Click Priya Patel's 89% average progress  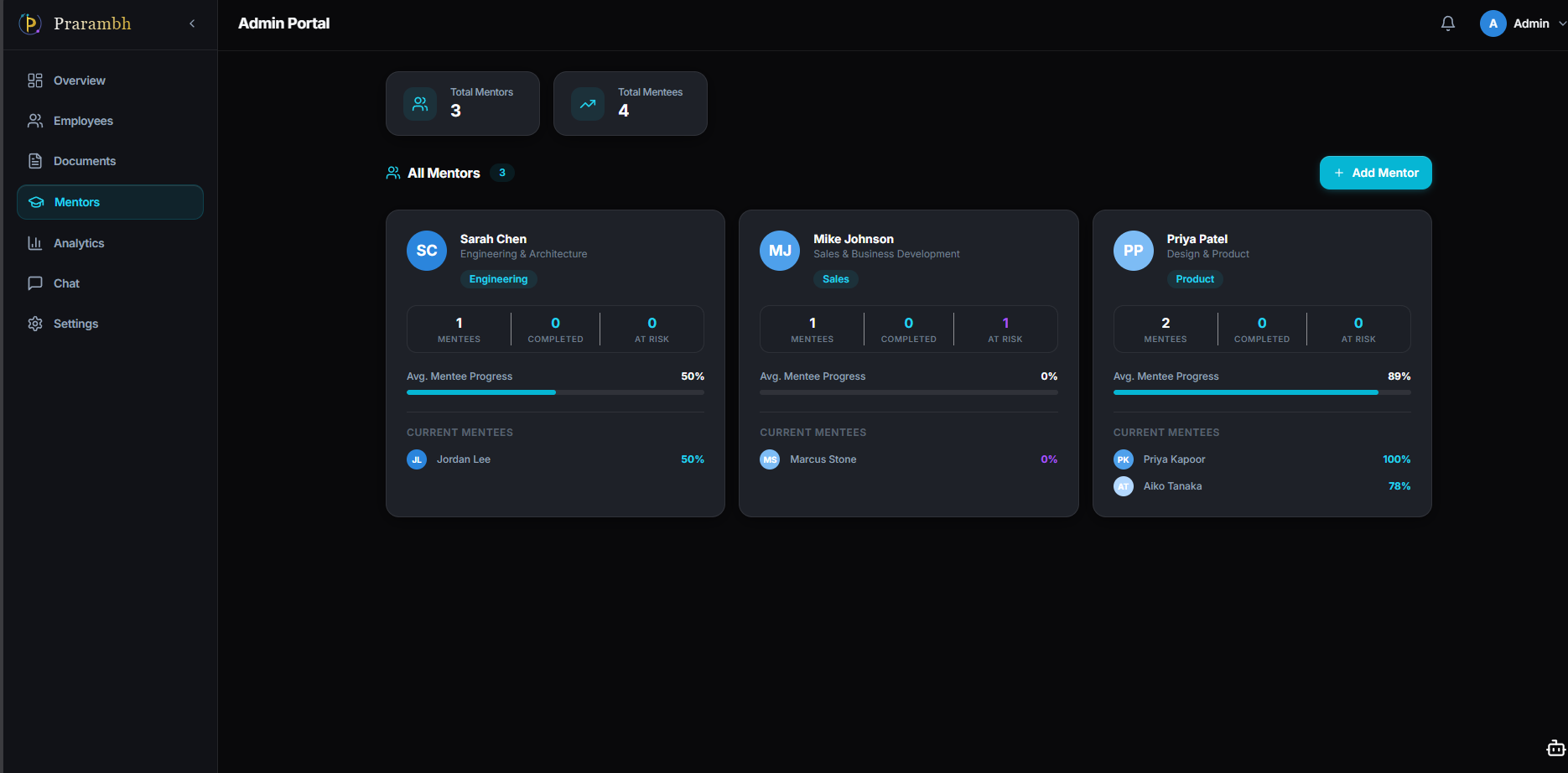pyautogui.click(x=1399, y=376)
